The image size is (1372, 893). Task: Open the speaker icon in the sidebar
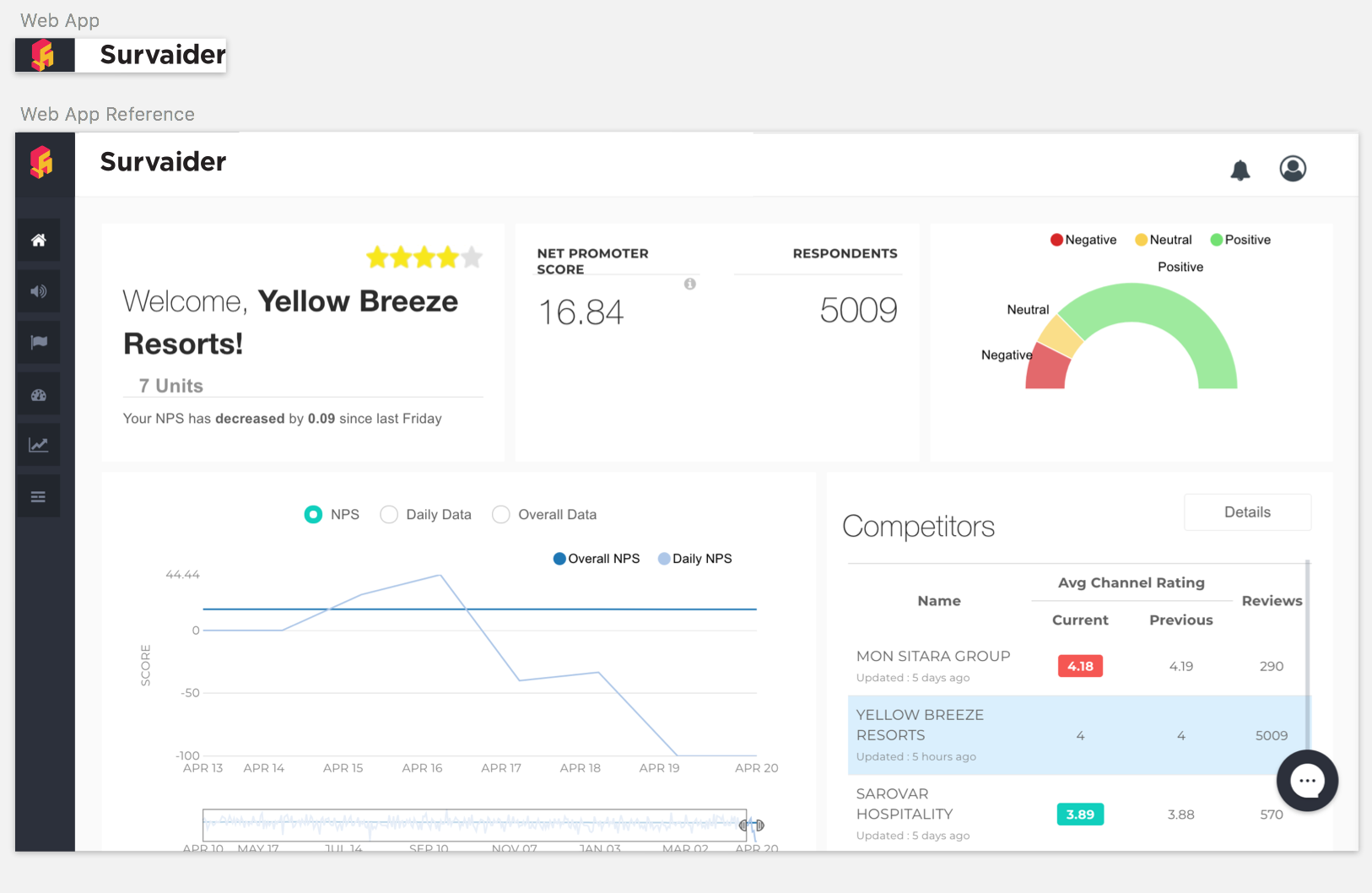(39, 291)
